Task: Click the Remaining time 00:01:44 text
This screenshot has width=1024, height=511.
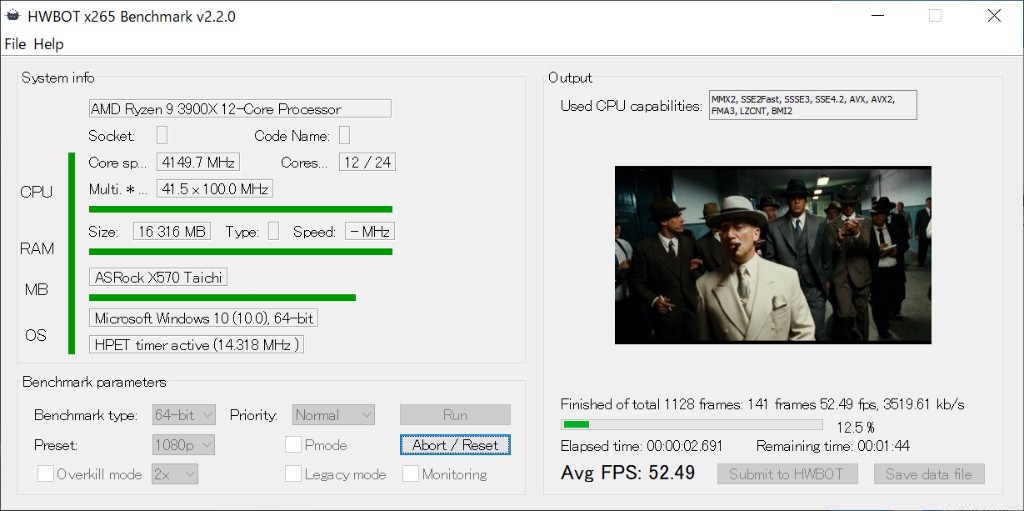Action: tap(833, 446)
